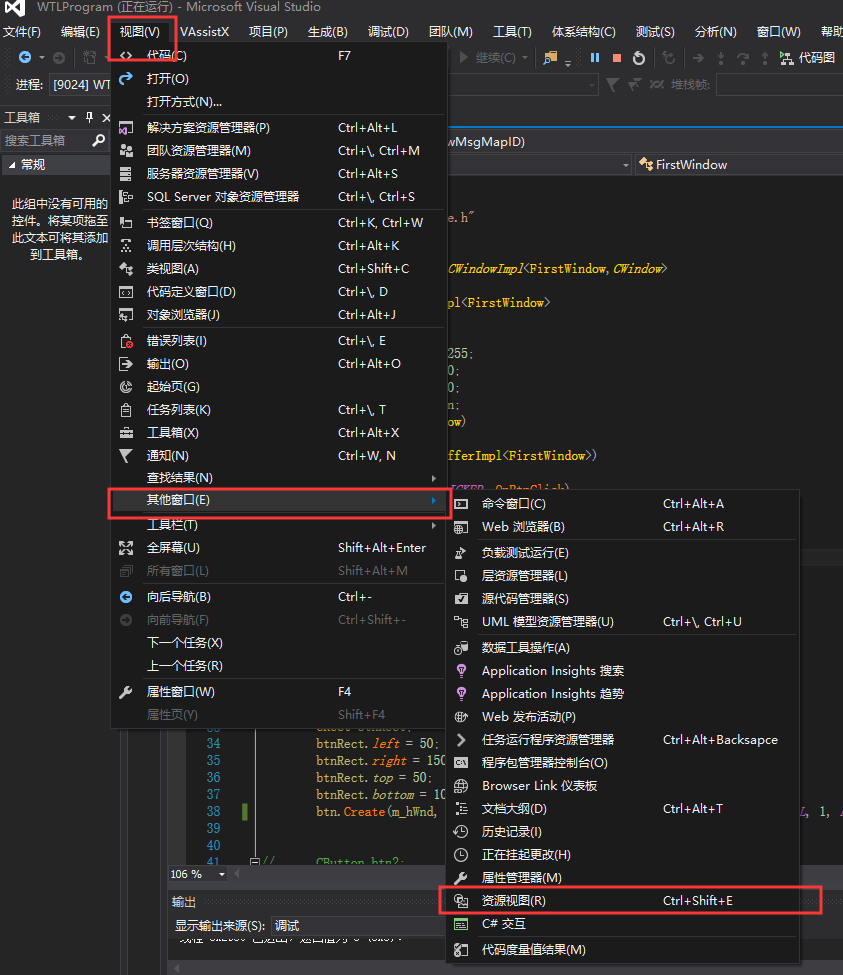Image resolution: width=843 pixels, height=975 pixels.
Task: Expand the 其他窗口(E) submenu arrow
Action: coord(437,502)
